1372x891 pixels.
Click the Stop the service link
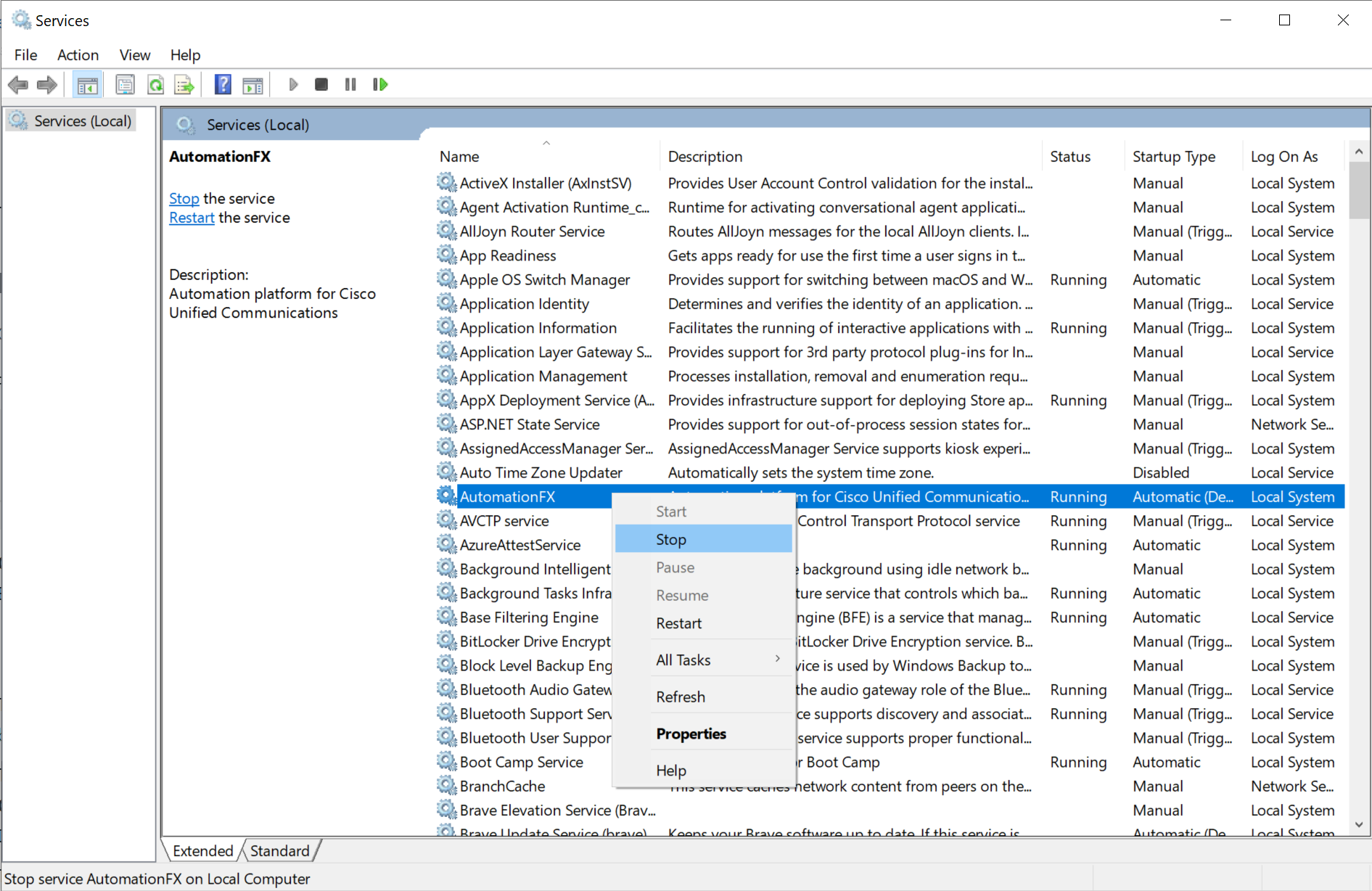tap(184, 198)
